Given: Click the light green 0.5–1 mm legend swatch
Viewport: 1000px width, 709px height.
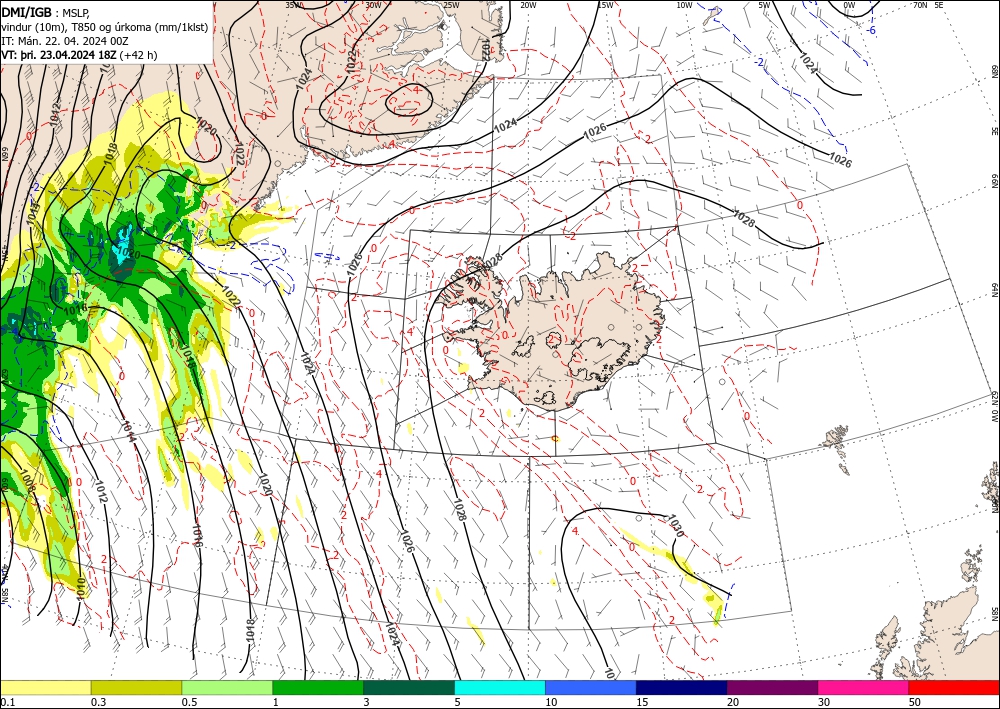Looking at the screenshot, I should pyautogui.click(x=227, y=687).
